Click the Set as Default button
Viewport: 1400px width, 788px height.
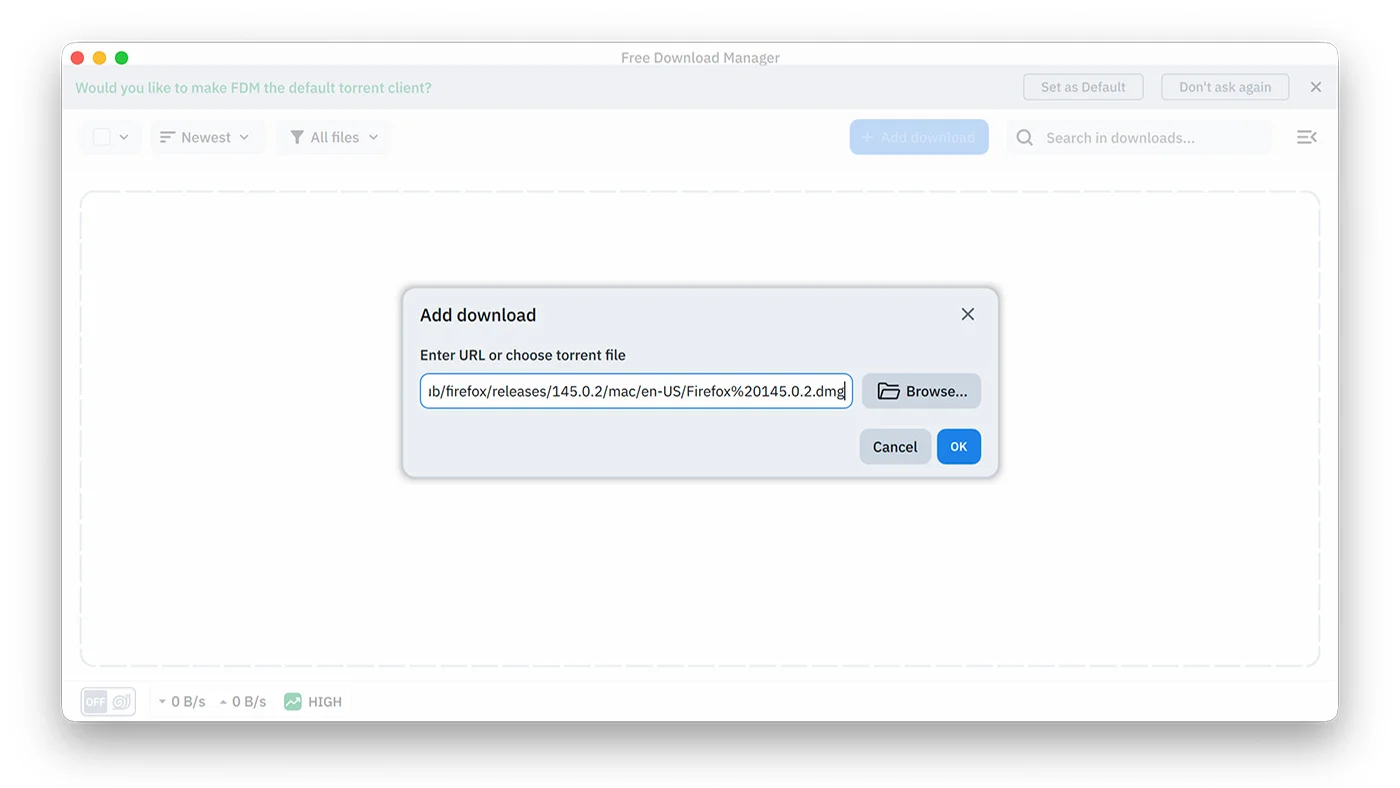[x=1083, y=87]
